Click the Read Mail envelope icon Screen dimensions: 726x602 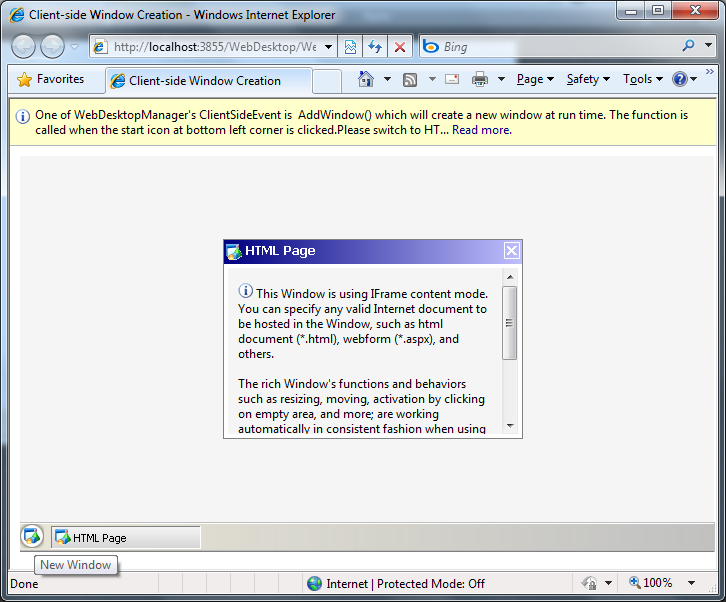click(452, 80)
